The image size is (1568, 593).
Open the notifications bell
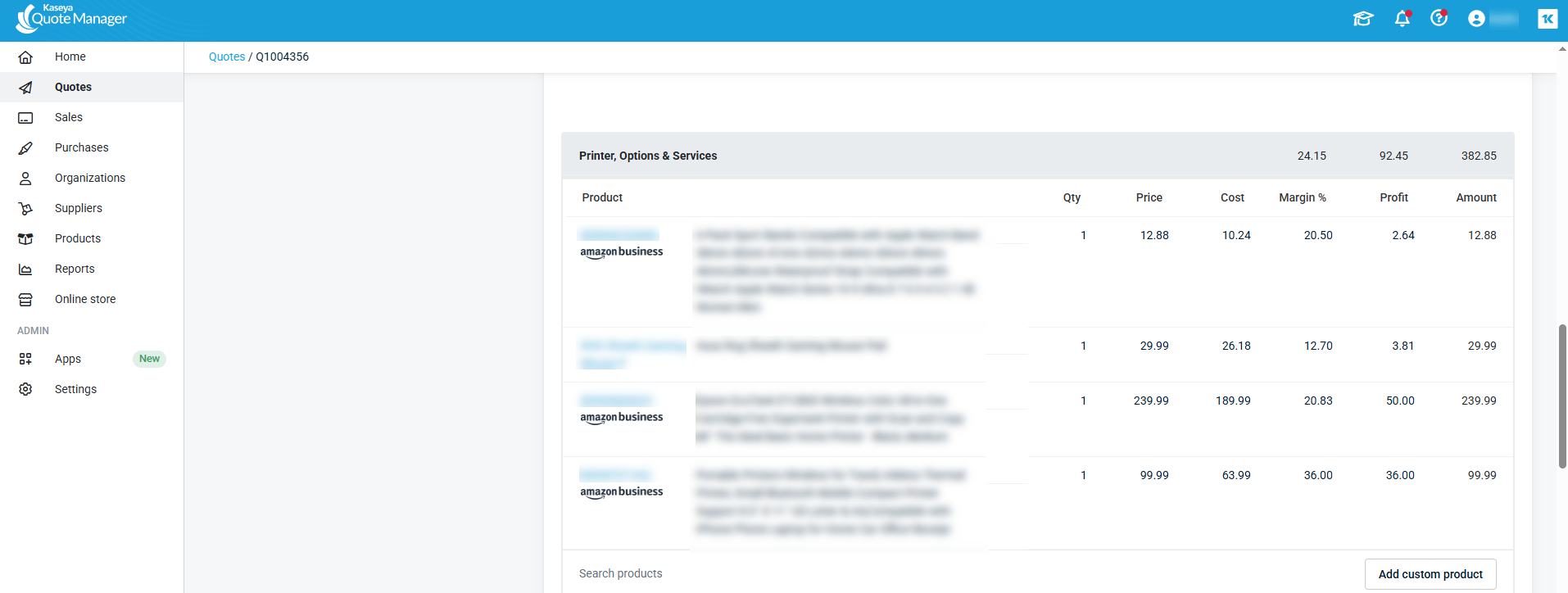click(1402, 19)
